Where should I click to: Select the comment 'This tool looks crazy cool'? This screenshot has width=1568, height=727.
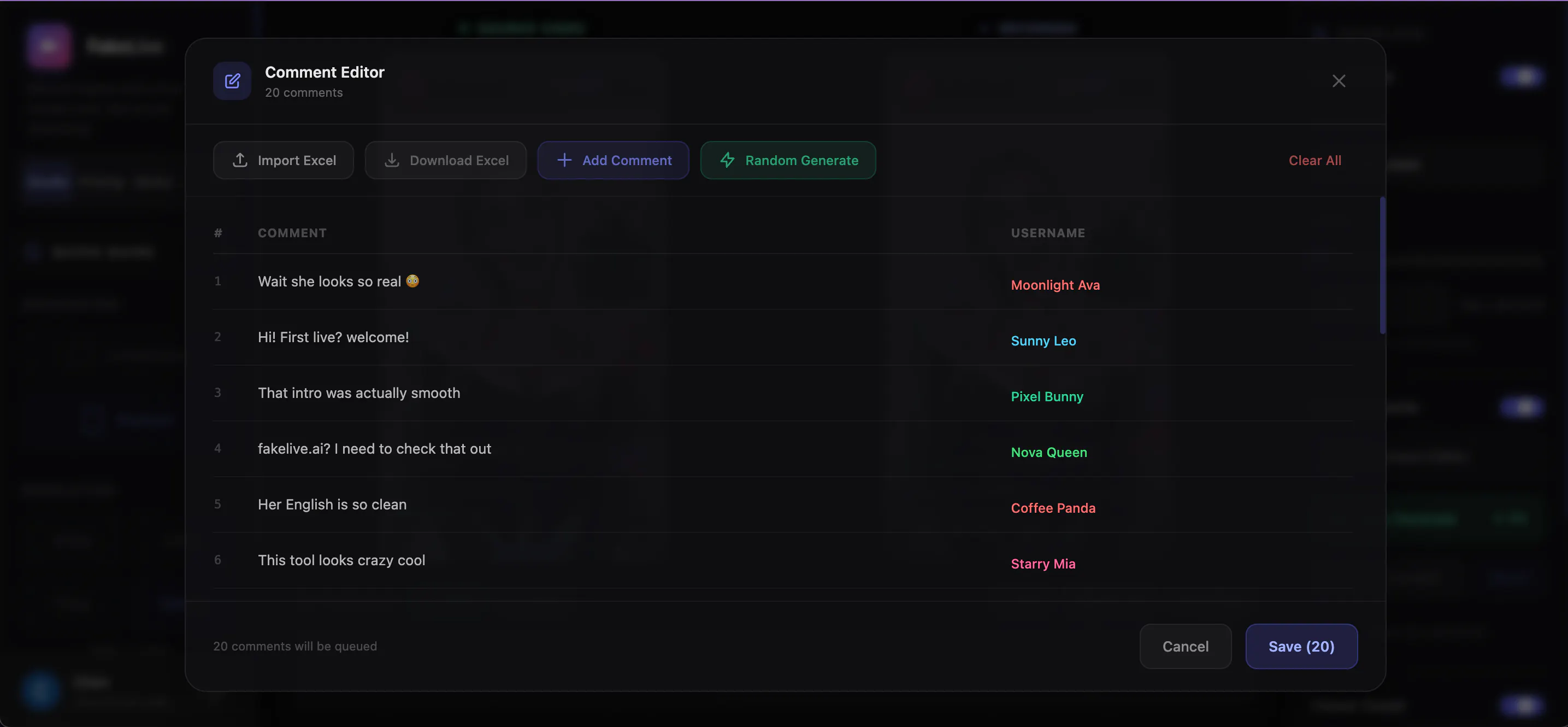341,560
